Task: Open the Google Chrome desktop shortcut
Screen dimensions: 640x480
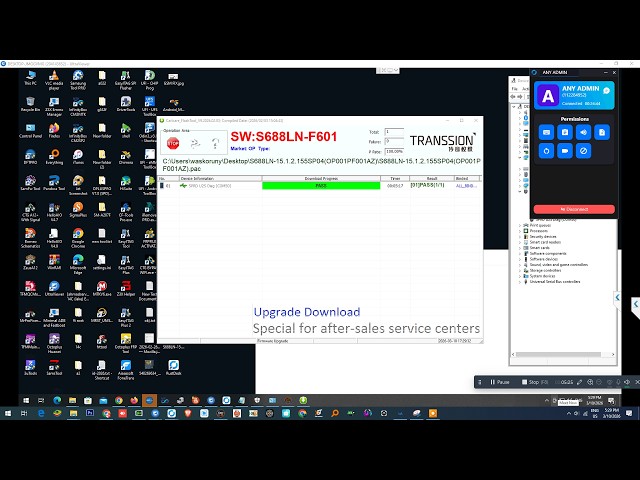Action: (x=78, y=238)
